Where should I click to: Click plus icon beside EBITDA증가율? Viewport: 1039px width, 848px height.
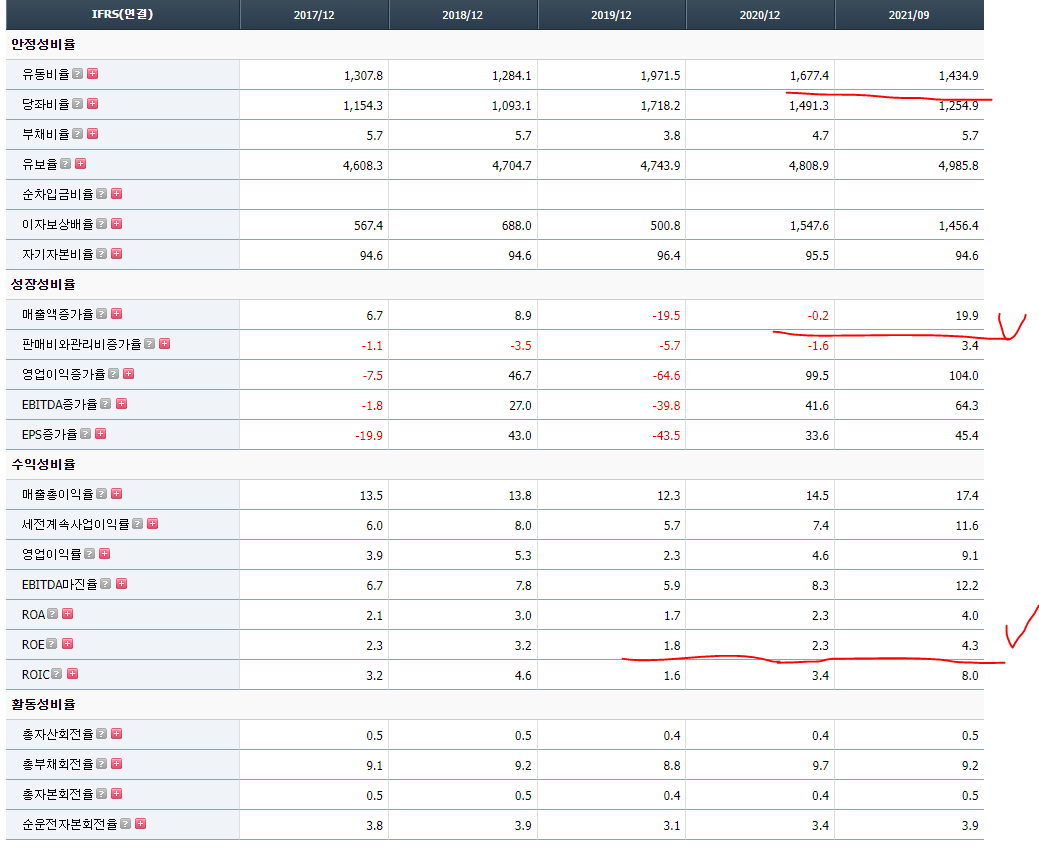click(121, 403)
